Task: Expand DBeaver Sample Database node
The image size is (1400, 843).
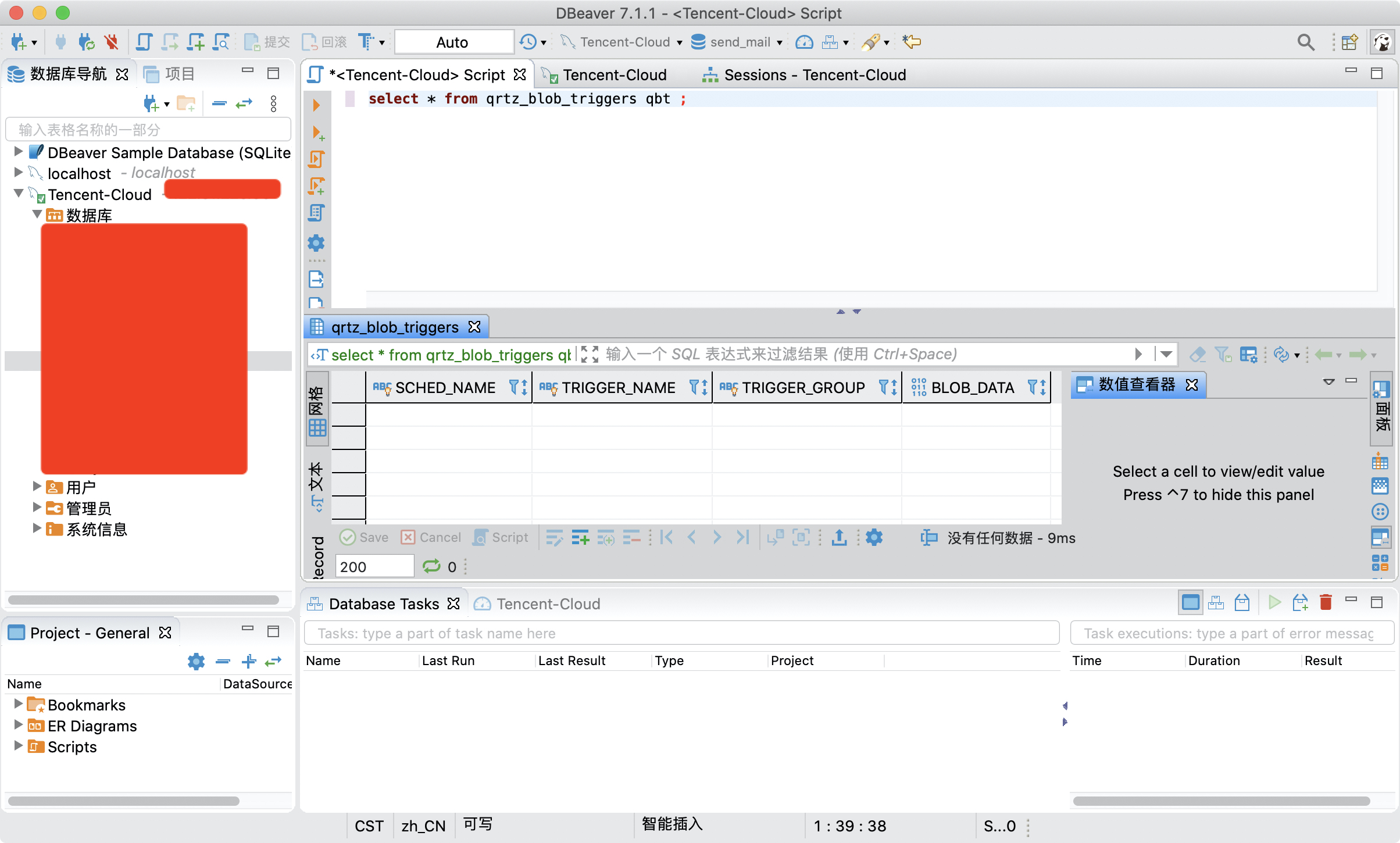Action: pyautogui.click(x=18, y=152)
